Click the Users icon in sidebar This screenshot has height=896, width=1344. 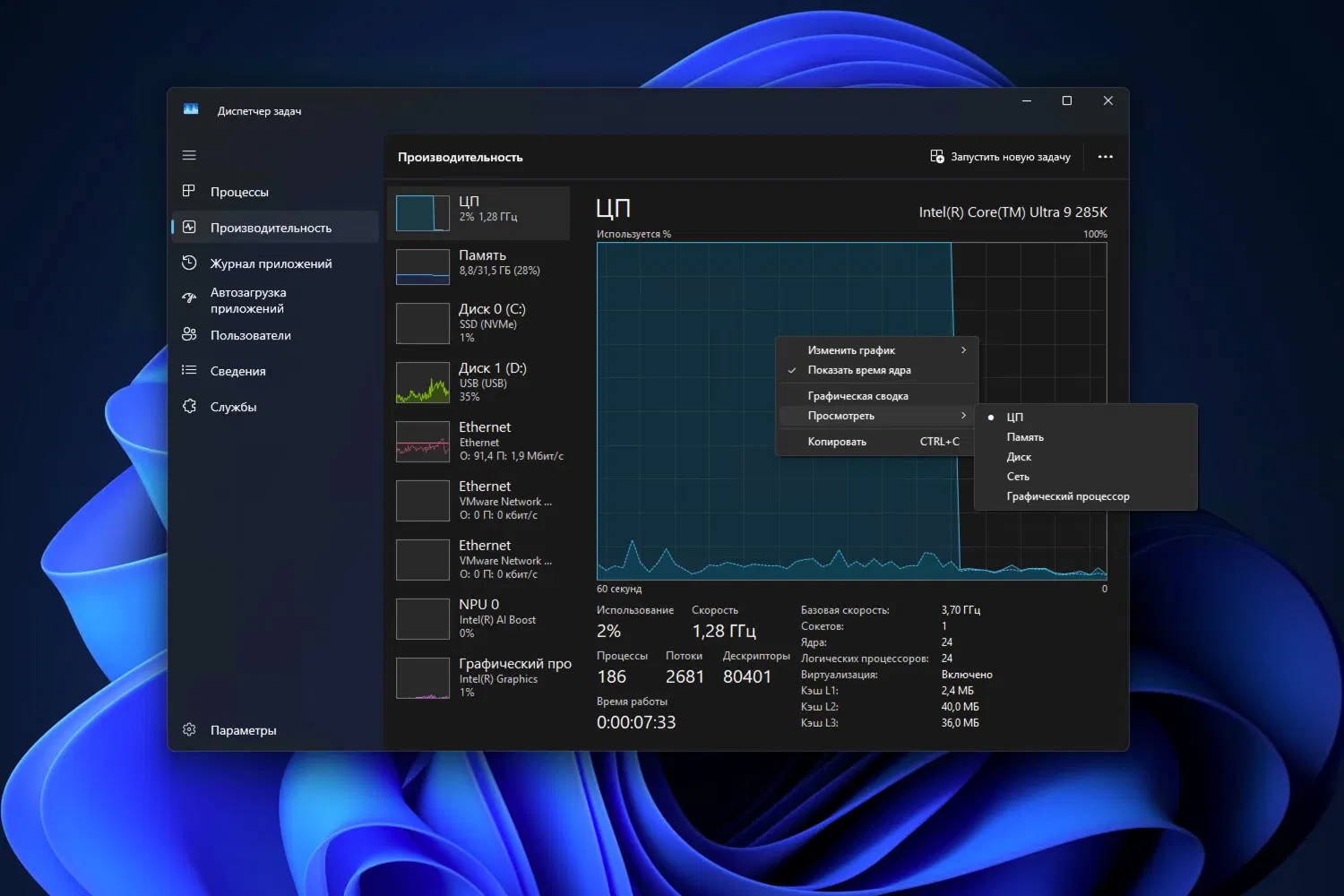189,334
